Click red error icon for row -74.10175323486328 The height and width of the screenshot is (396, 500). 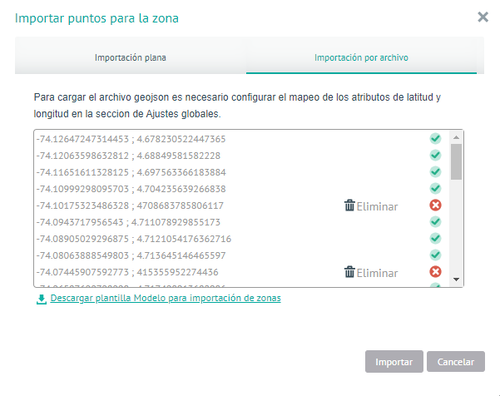(x=435, y=205)
